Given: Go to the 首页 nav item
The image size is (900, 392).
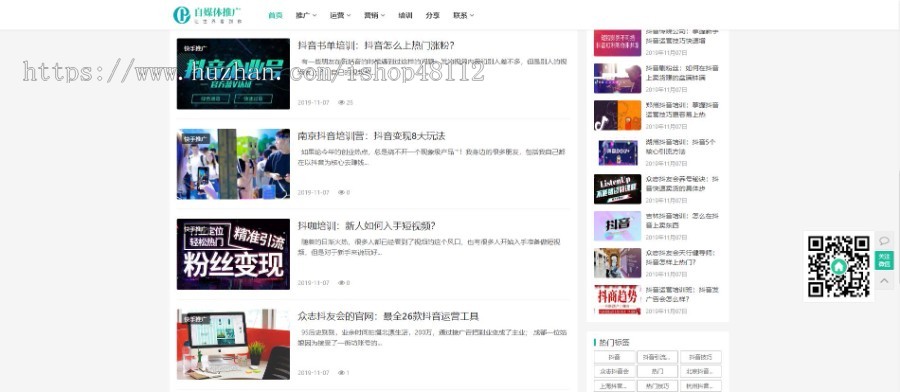Looking at the screenshot, I should 276,15.
